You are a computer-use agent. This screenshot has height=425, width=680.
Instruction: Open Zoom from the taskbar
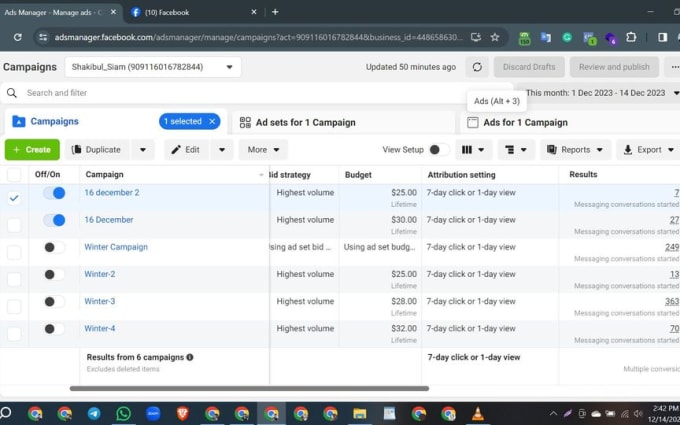153,413
